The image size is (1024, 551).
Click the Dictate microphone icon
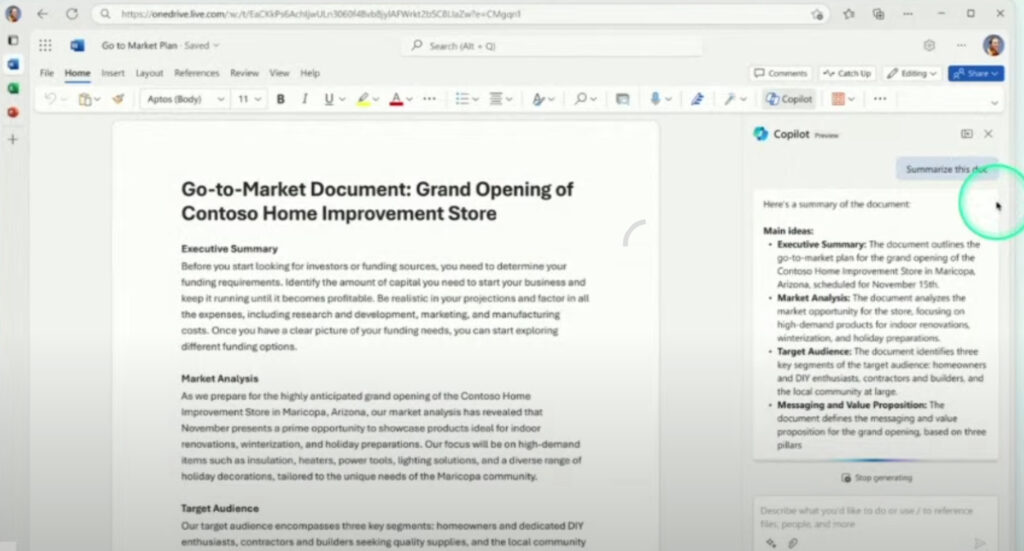[x=656, y=99]
